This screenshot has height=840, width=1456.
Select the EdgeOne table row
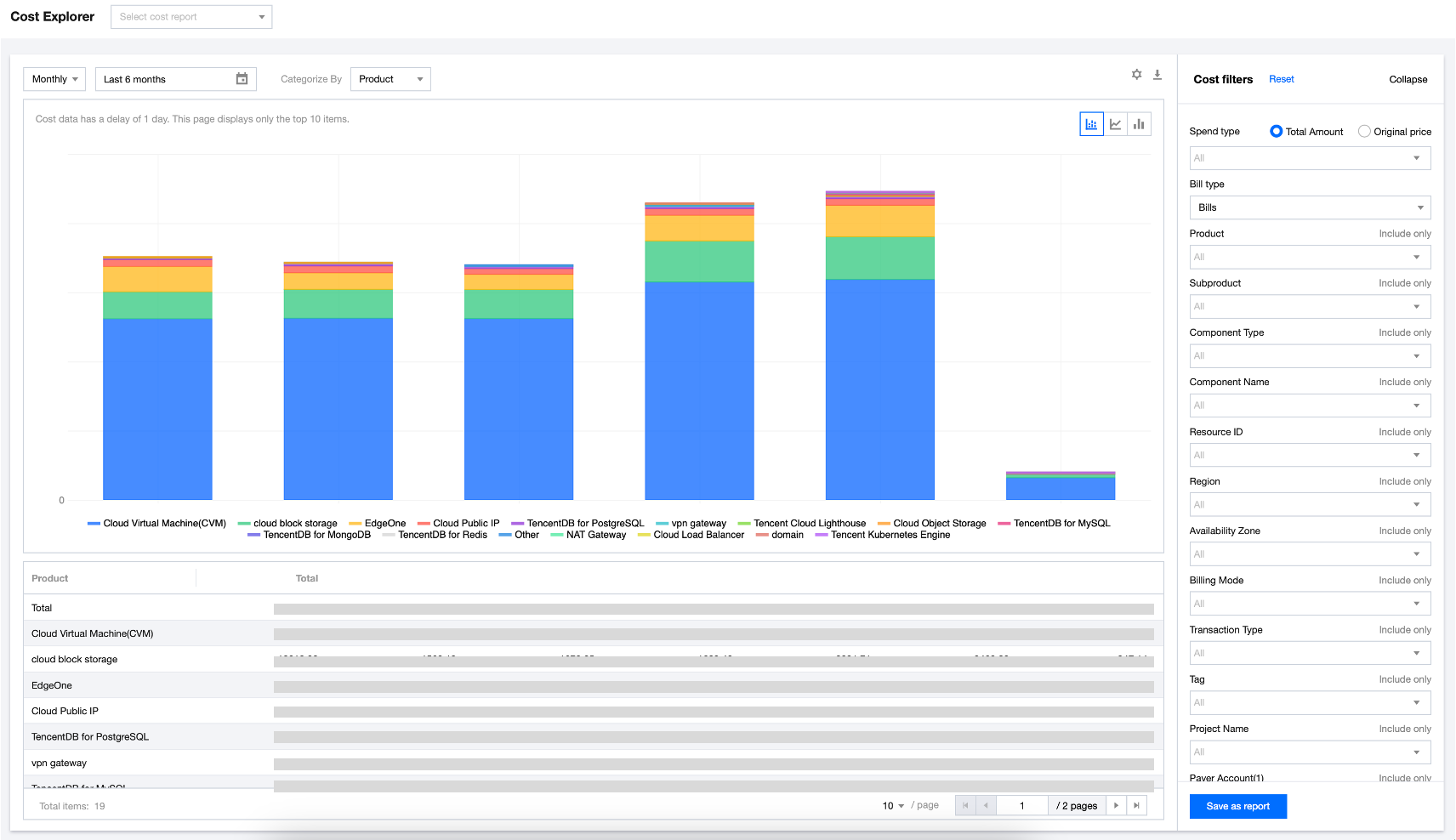coord(593,685)
